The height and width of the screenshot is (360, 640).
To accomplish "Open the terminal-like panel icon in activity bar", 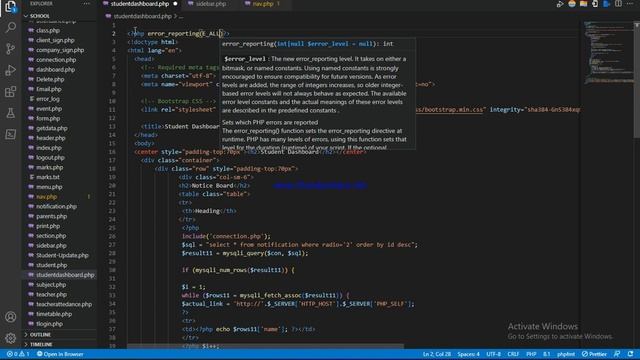I will pos(11,134).
